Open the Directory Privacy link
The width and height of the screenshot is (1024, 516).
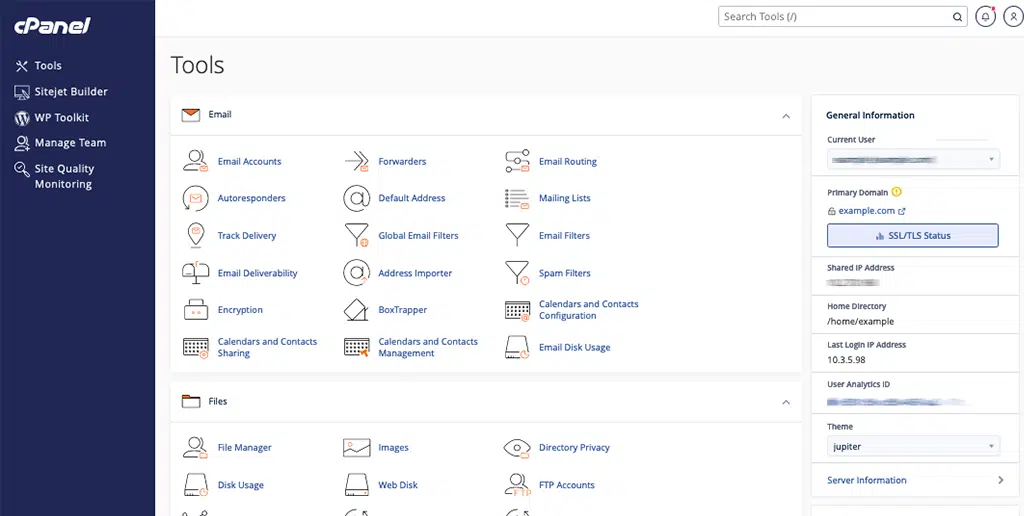click(x=574, y=447)
